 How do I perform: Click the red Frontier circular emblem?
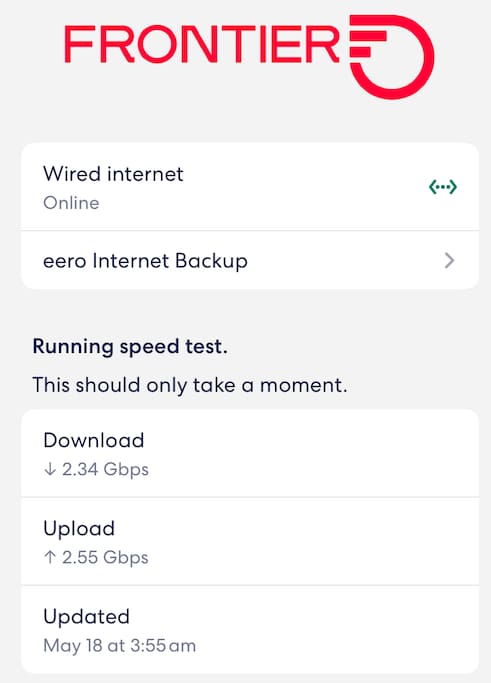[x=392, y=56]
